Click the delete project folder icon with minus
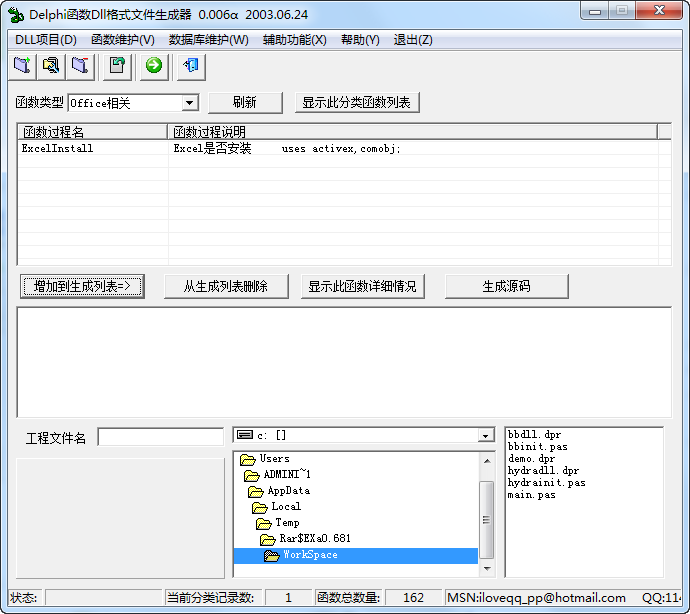Image resolution: width=690 pixels, height=614 pixels. (80, 66)
